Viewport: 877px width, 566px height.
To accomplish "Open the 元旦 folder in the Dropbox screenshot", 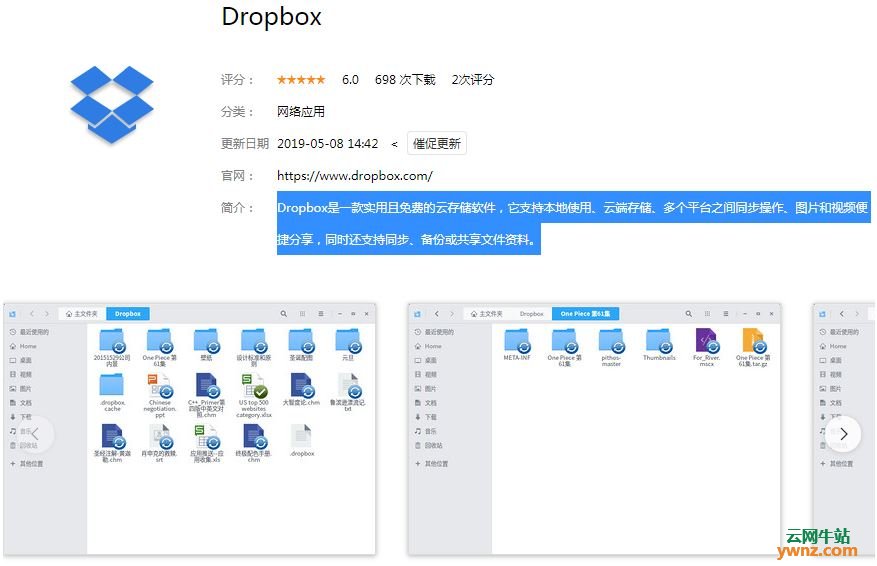I will click(348, 345).
